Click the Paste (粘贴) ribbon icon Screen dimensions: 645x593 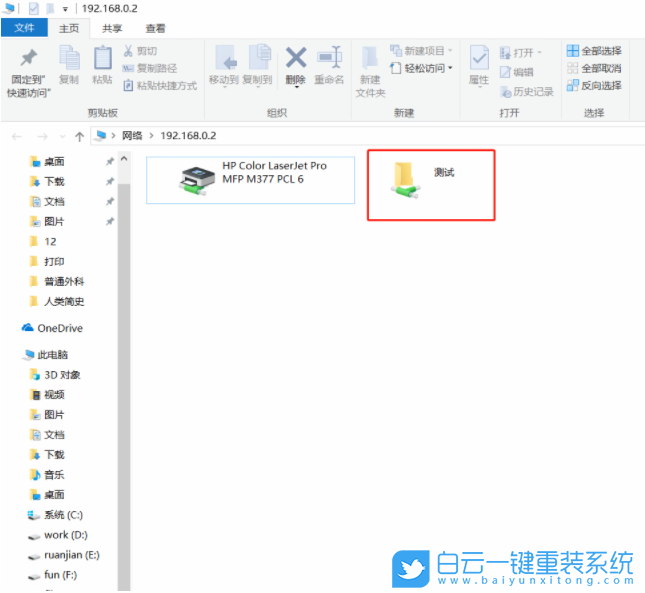click(x=102, y=58)
